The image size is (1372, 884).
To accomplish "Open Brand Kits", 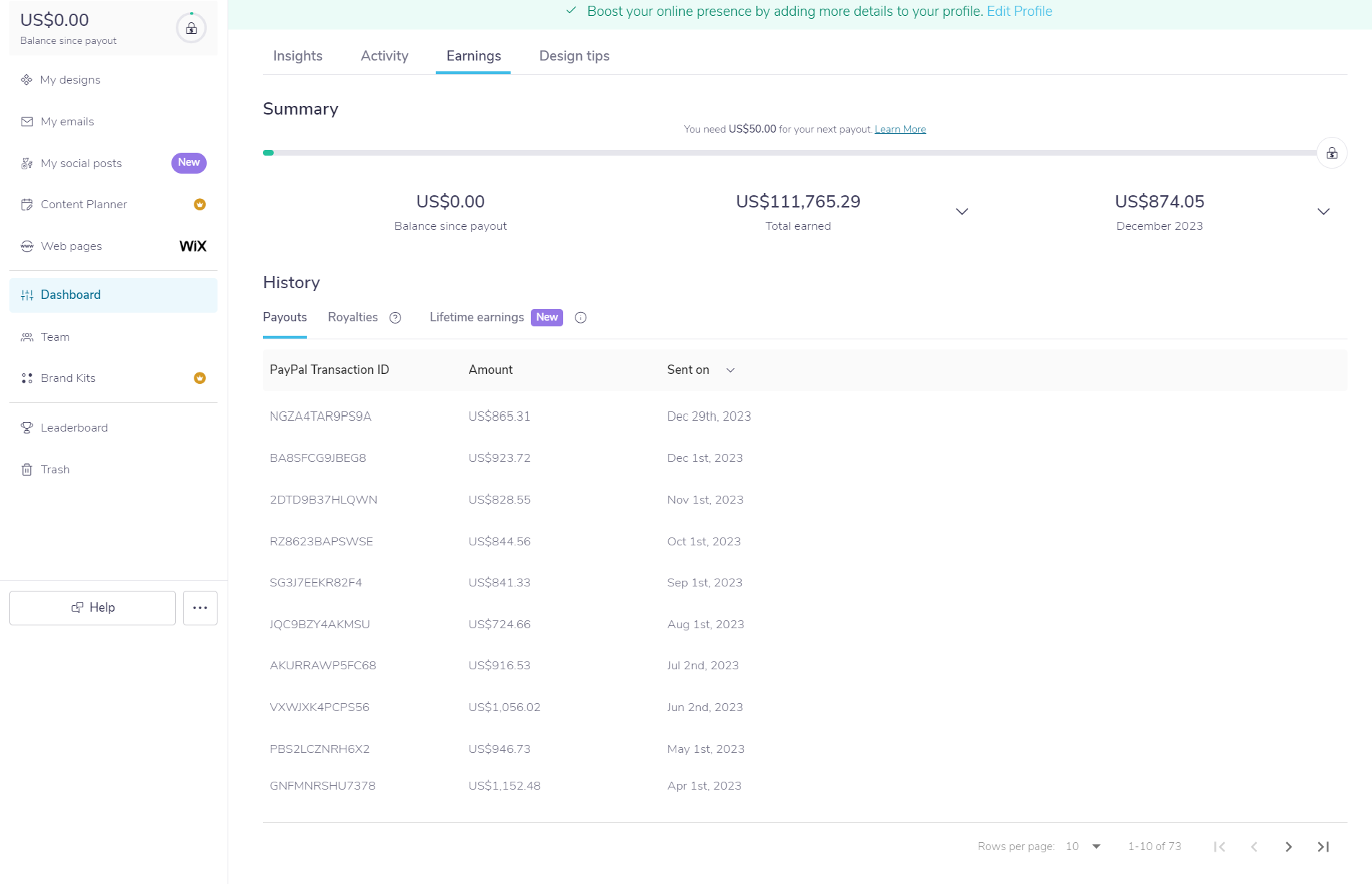I will (x=68, y=378).
